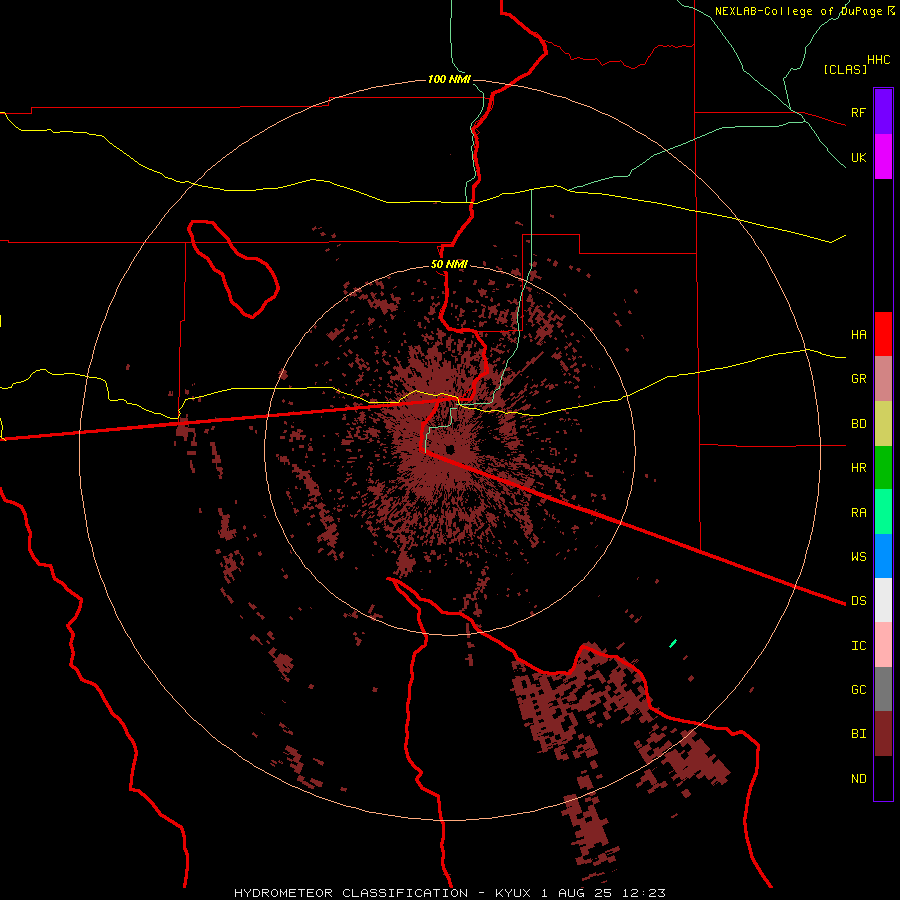Click the 50 NMI range ring label
The width and height of the screenshot is (900, 900).
[449, 264]
